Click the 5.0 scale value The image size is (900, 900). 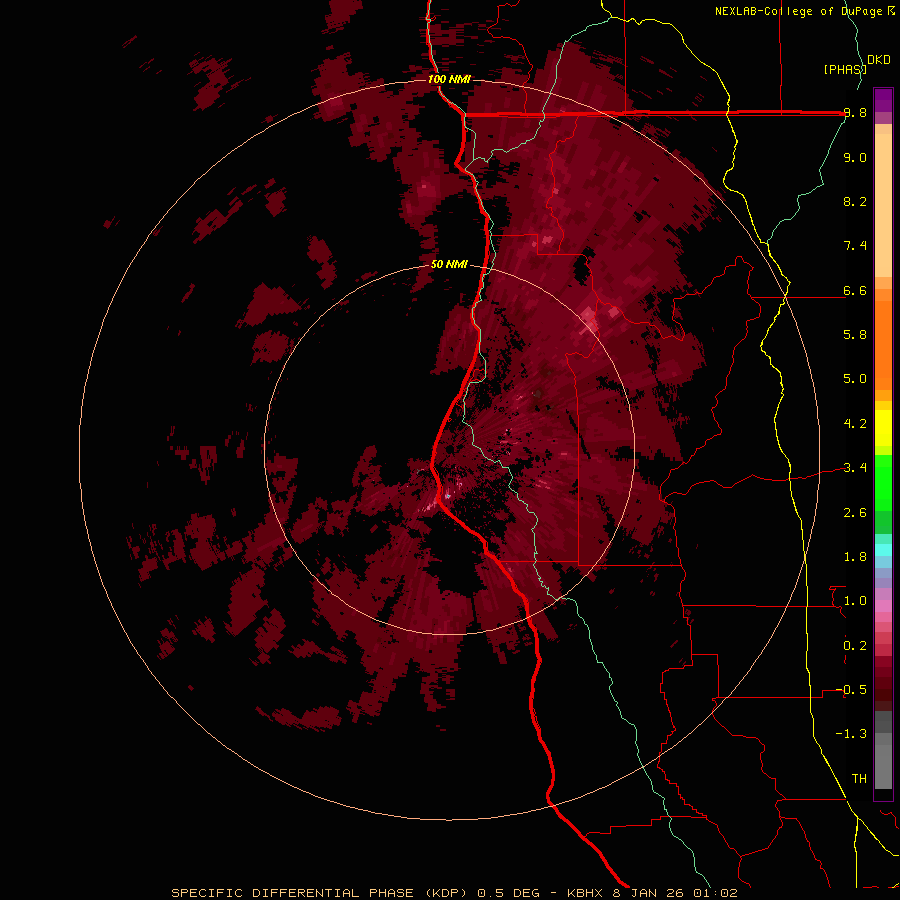pyautogui.click(x=855, y=379)
